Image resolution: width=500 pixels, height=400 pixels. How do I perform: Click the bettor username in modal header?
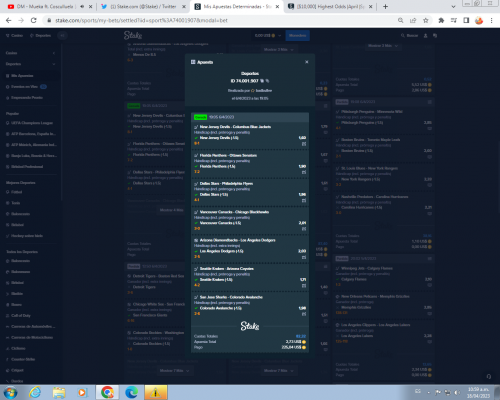click(x=264, y=91)
